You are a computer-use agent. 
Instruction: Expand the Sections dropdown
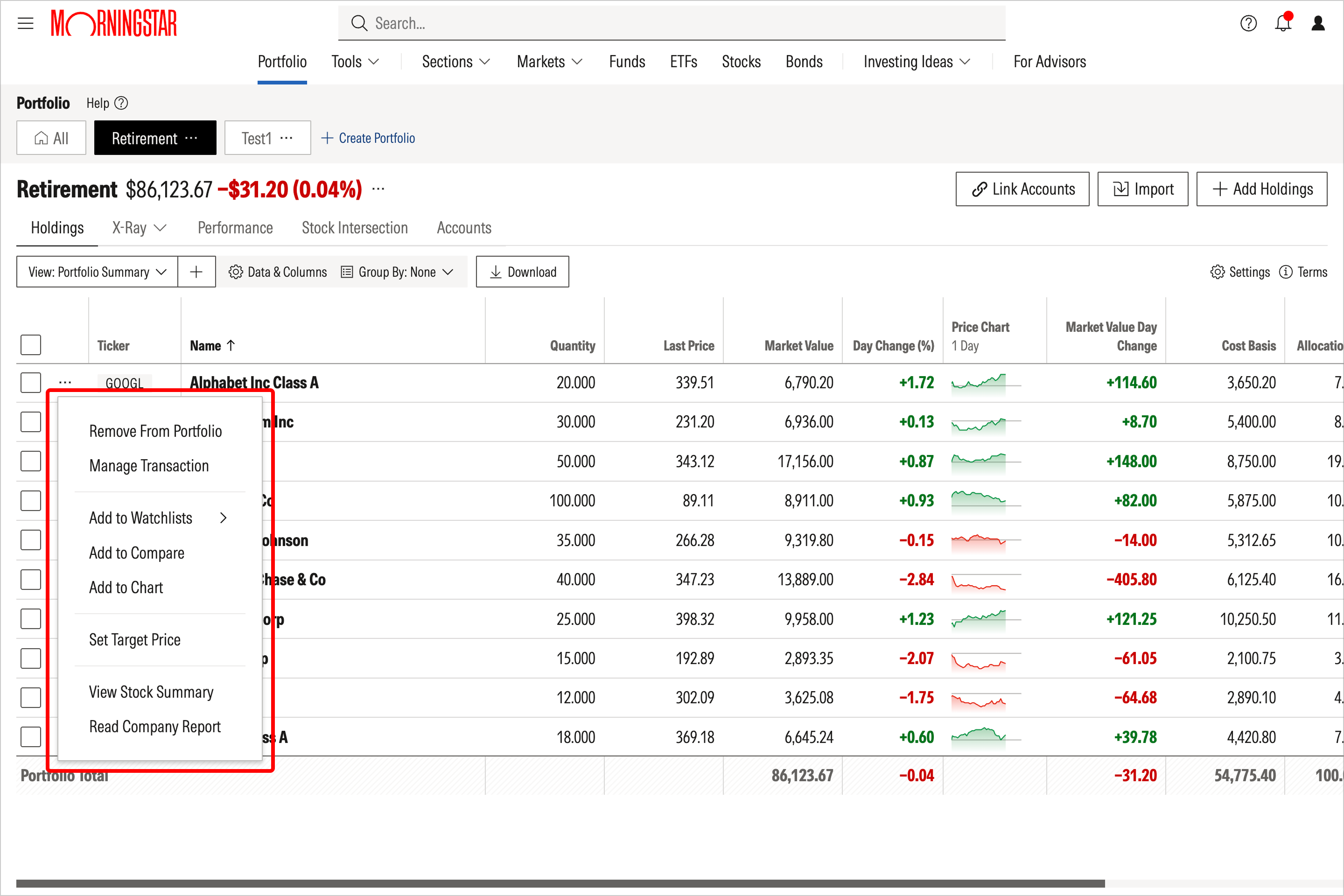(x=456, y=62)
